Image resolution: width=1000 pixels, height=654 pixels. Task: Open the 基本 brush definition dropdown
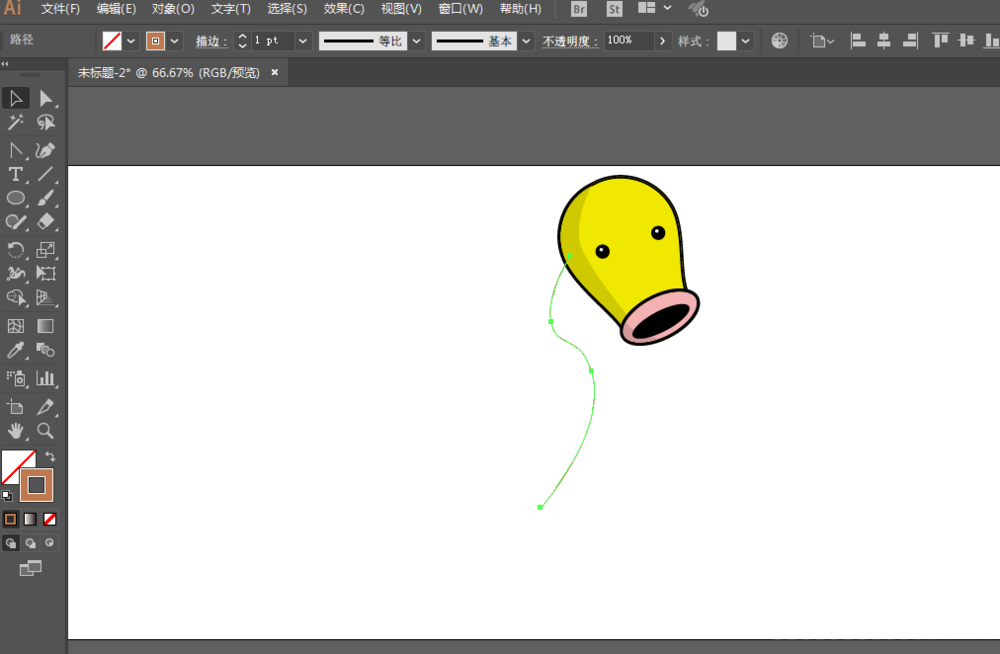(x=526, y=41)
